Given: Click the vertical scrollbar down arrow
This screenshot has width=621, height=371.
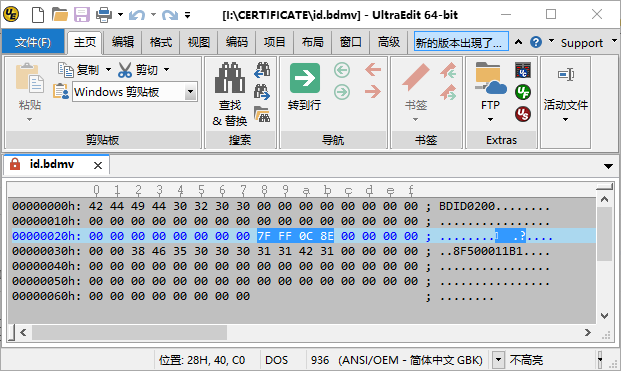Looking at the screenshot, I should click(x=604, y=316).
